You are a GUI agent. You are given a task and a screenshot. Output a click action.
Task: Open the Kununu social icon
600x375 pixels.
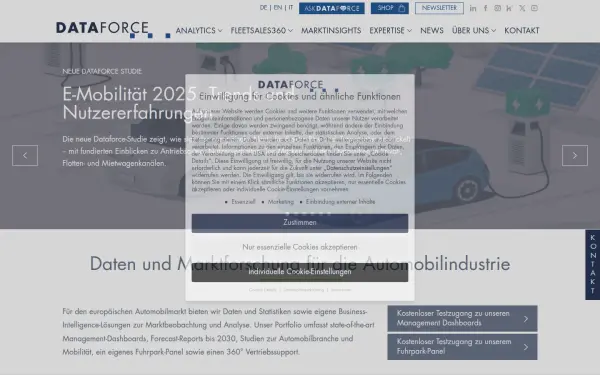pyautogui.click(x=509, y=8)
